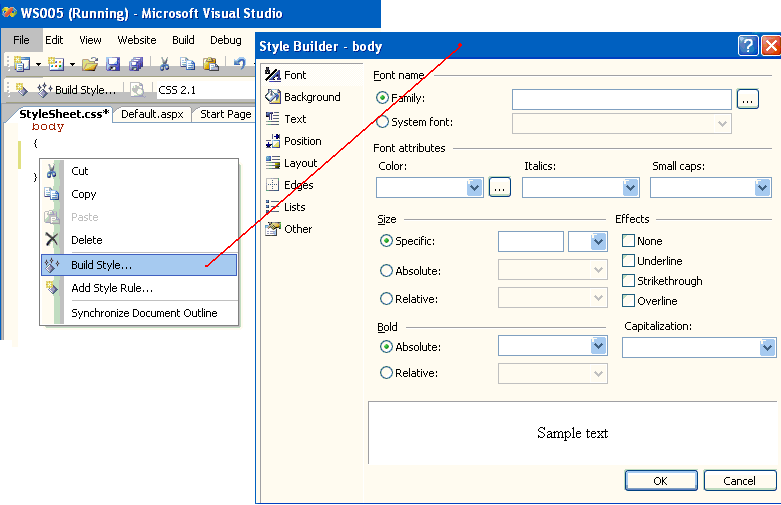The height and width of the screenshot is (505, 781).
Task: Open the Small caps dropdown
Action: tap(762, 187)
